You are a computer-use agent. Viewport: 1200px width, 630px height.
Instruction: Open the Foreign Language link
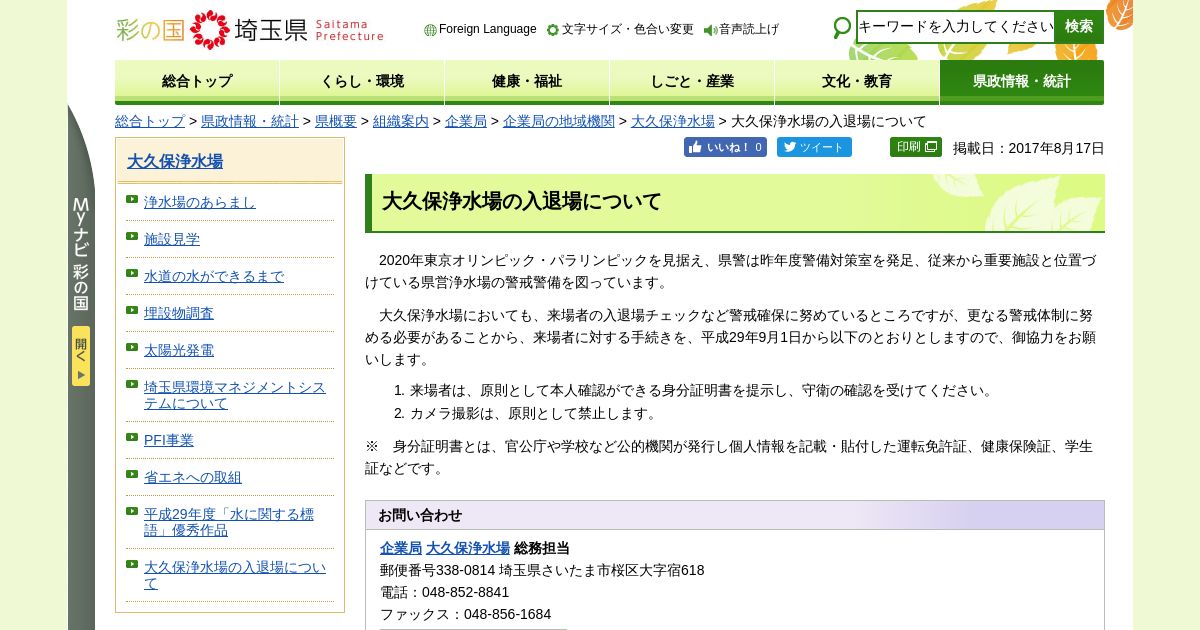[487, 29]
